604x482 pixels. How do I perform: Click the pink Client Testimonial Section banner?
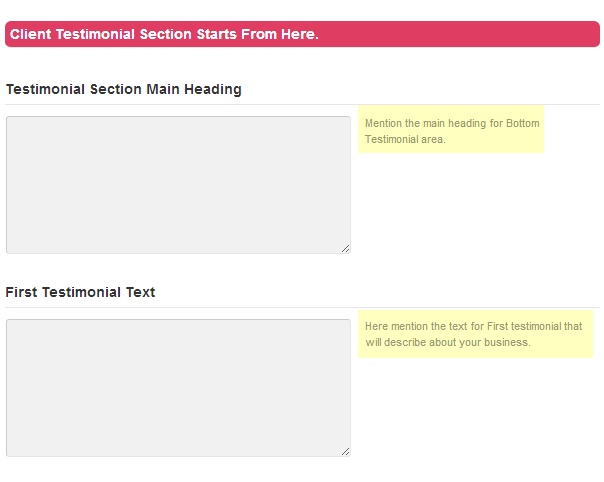[302, 34]
